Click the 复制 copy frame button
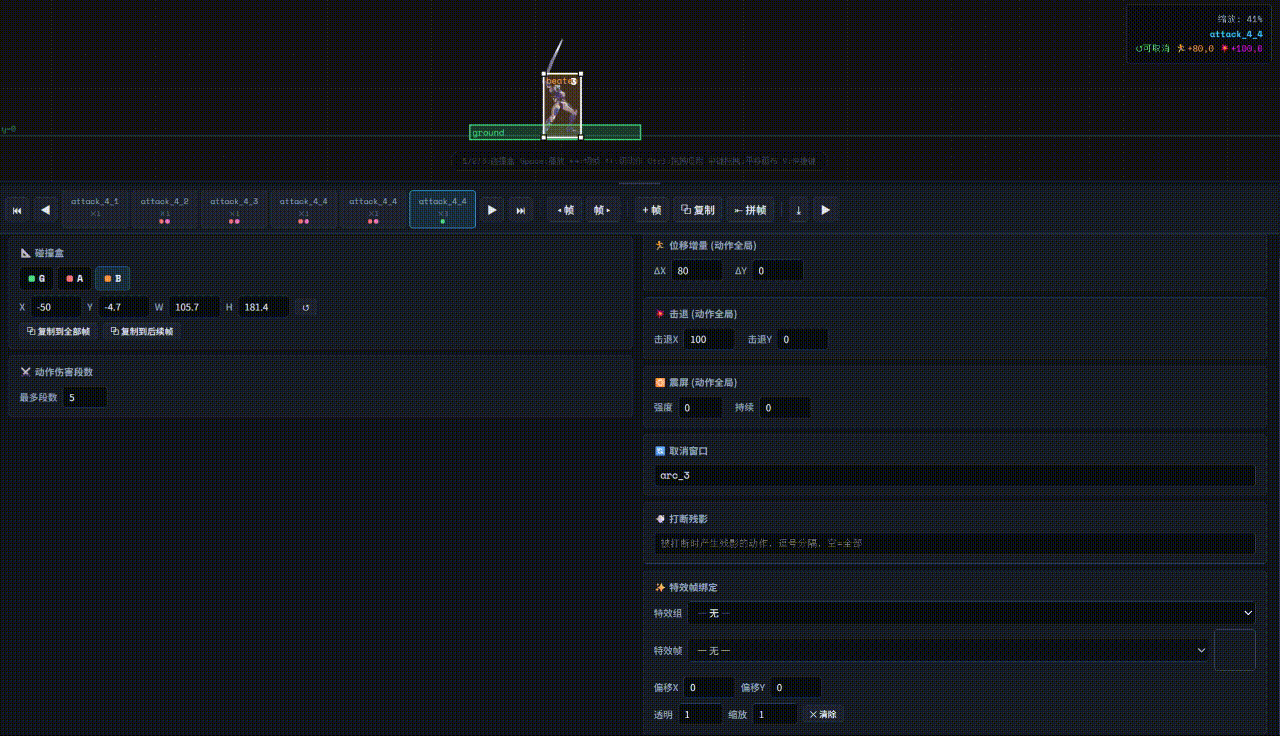The image size is (1280, 736). point(698,210)
